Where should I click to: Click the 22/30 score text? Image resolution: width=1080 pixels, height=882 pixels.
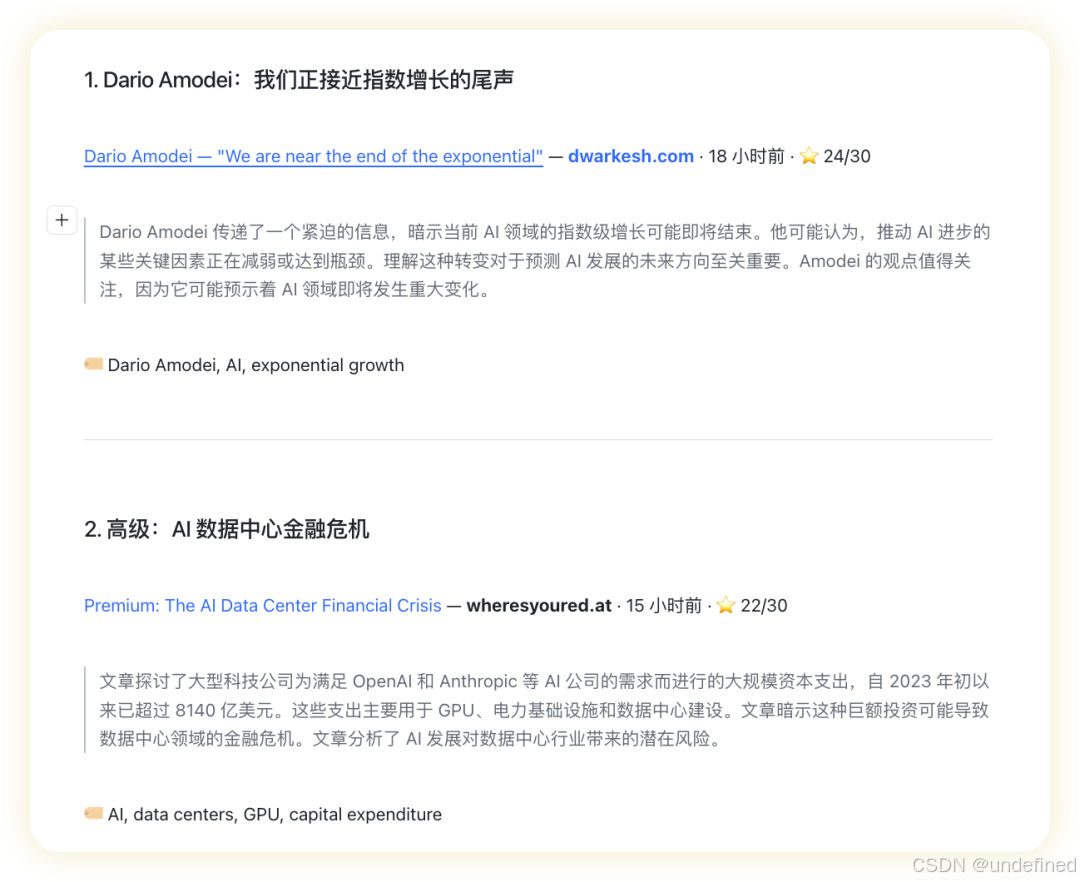coord(764,605)
